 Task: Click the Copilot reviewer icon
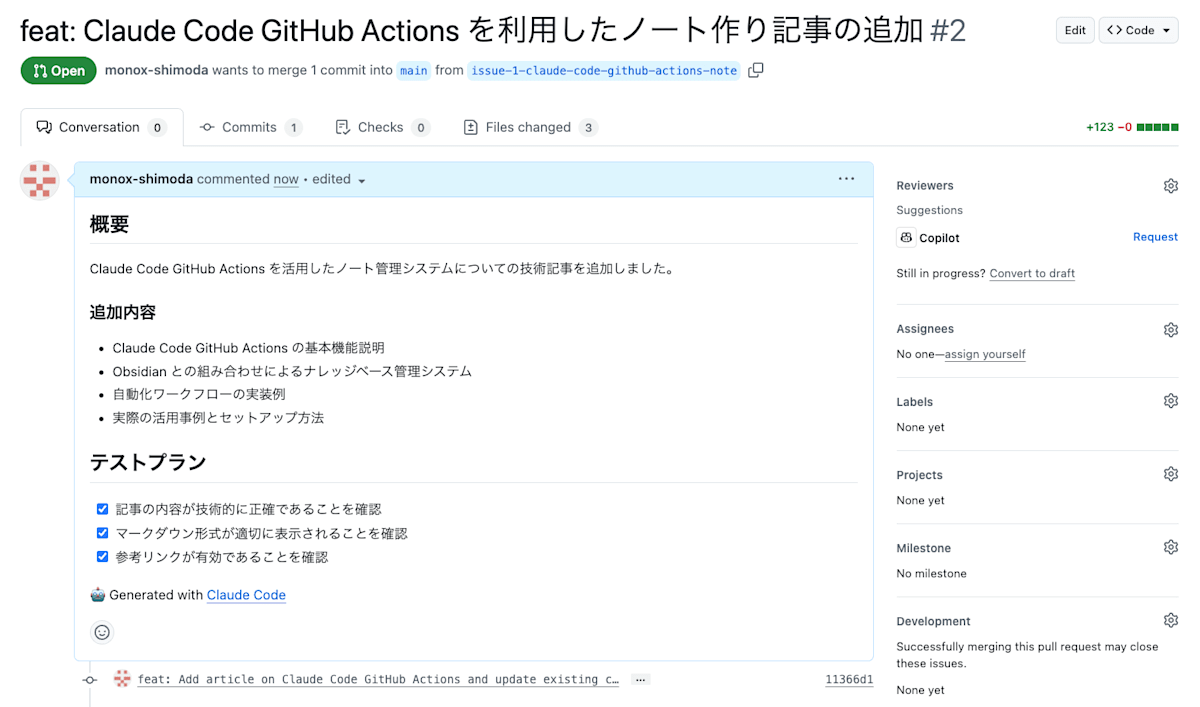point(906,238)
